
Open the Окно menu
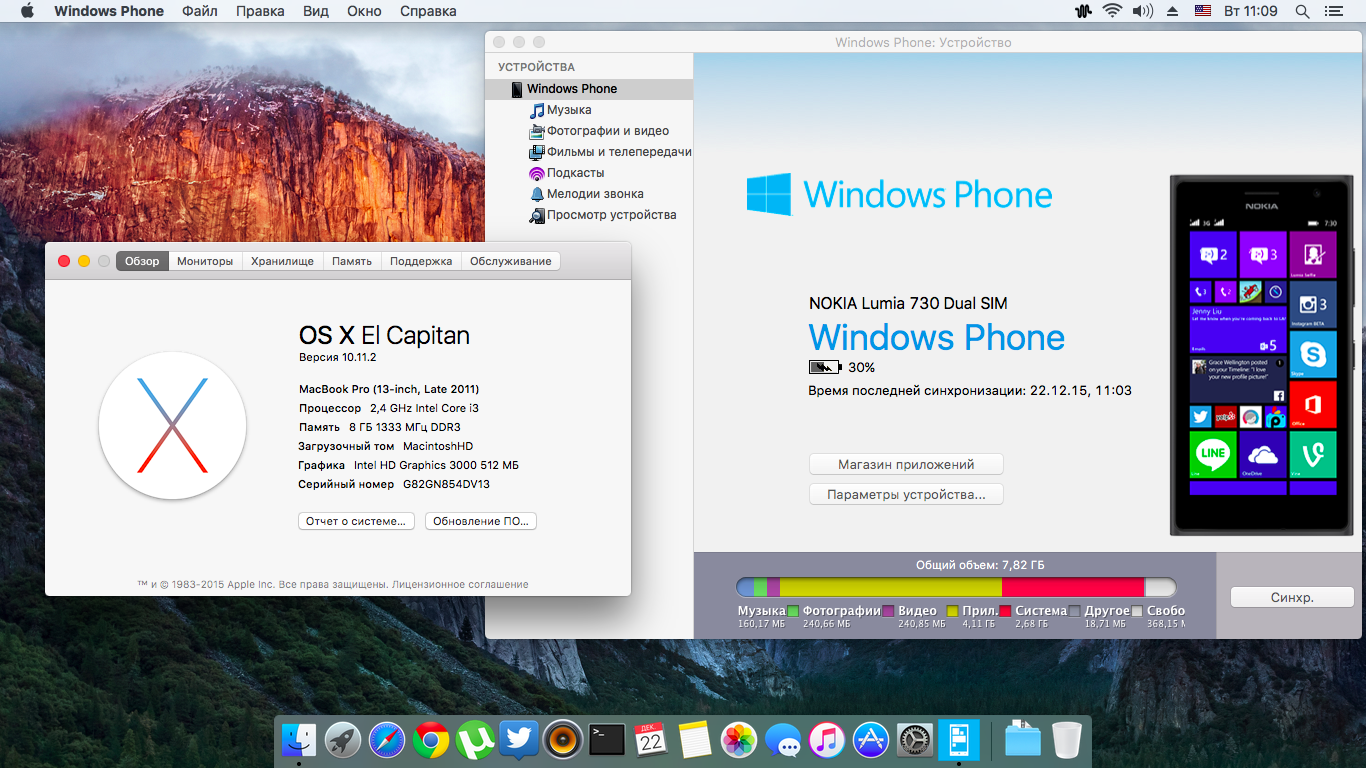(364, 11)
